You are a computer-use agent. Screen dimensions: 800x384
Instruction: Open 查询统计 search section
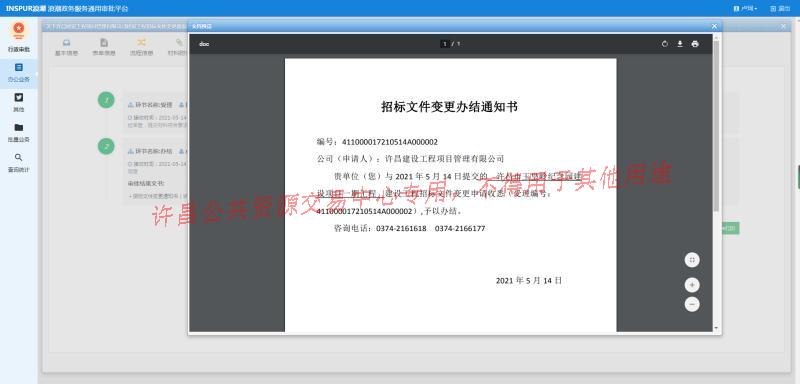pos(19,163)
